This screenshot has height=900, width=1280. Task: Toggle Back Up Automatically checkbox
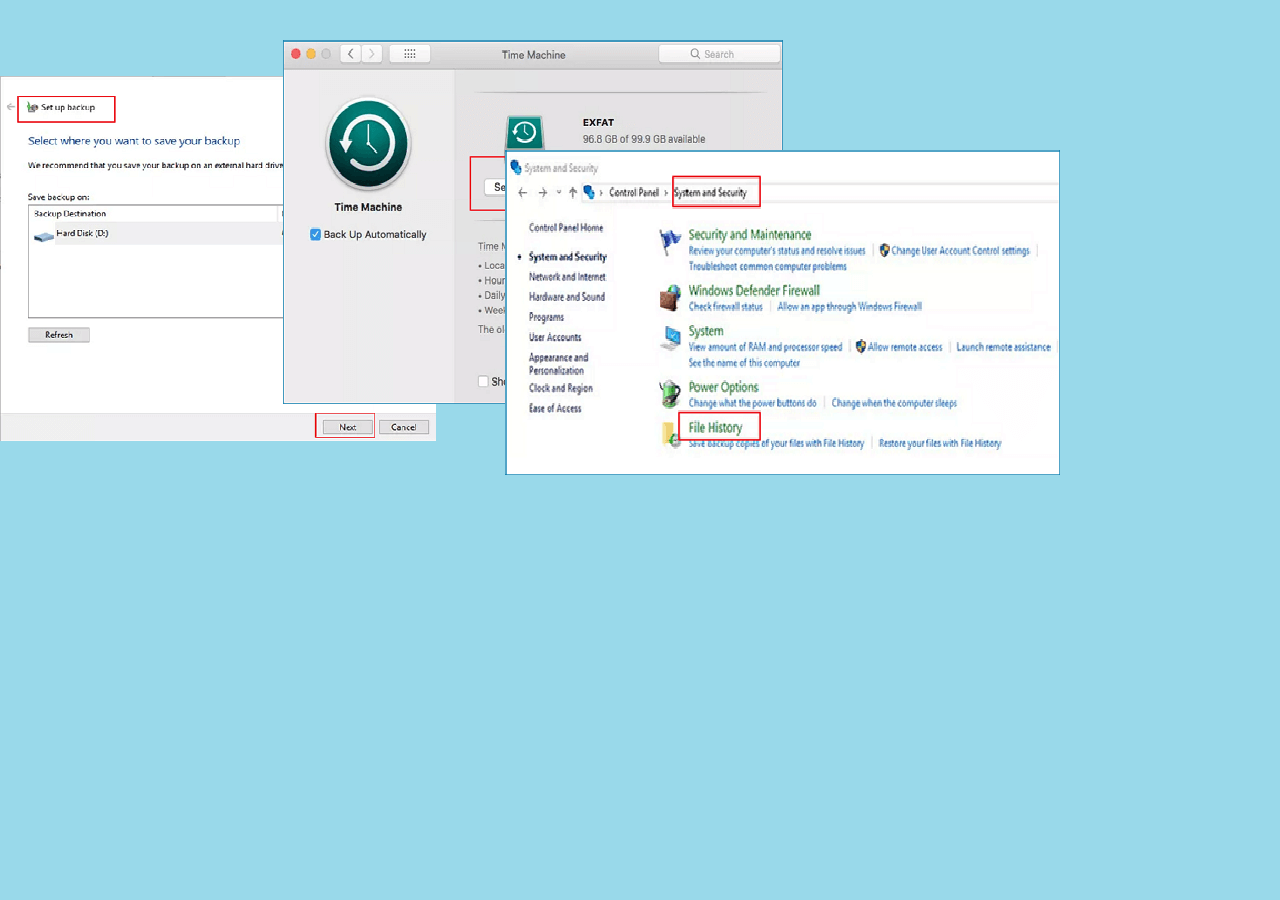(x=315, y=235)
